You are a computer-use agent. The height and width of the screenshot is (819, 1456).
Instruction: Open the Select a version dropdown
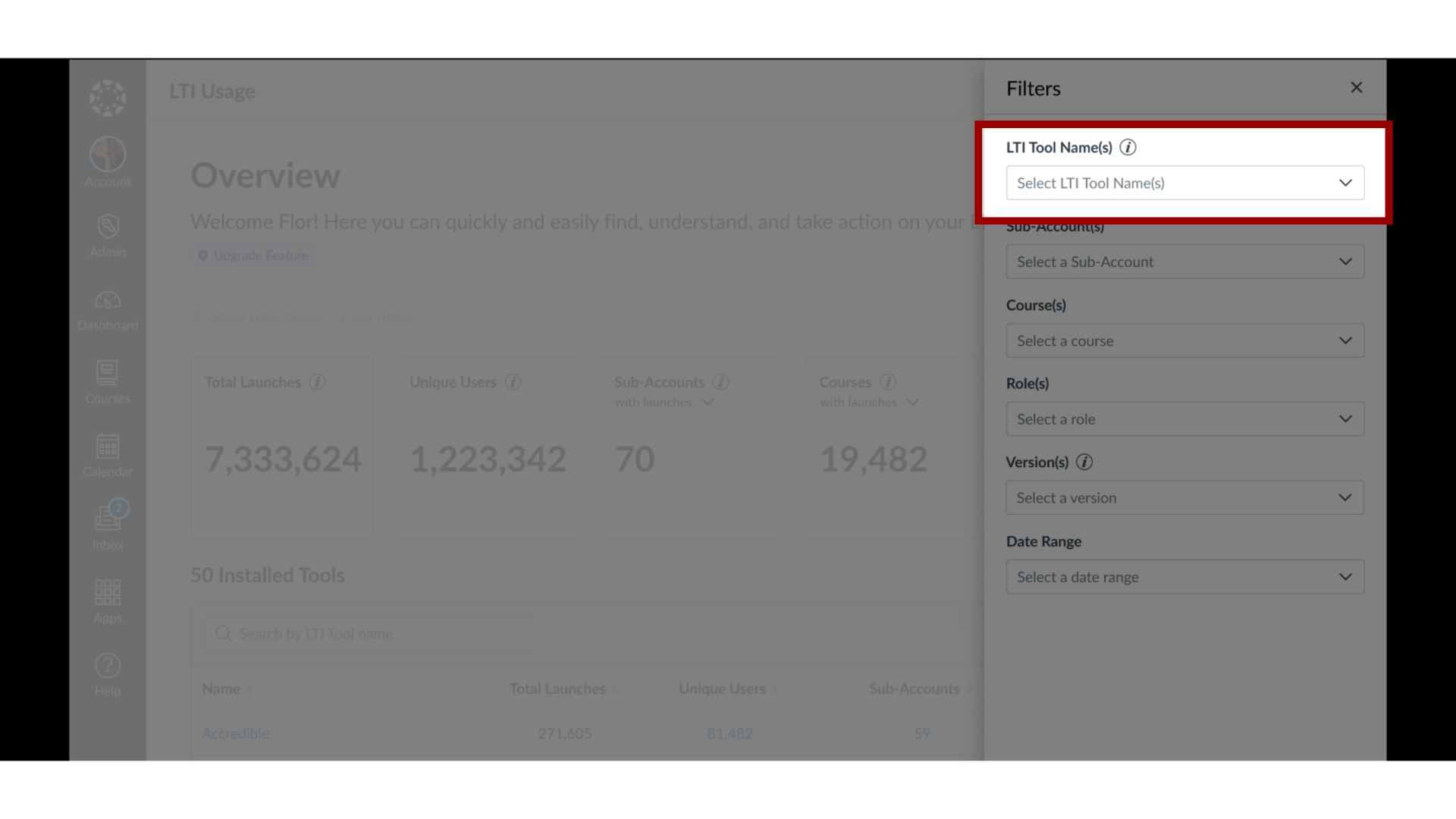coord(1185,498)
